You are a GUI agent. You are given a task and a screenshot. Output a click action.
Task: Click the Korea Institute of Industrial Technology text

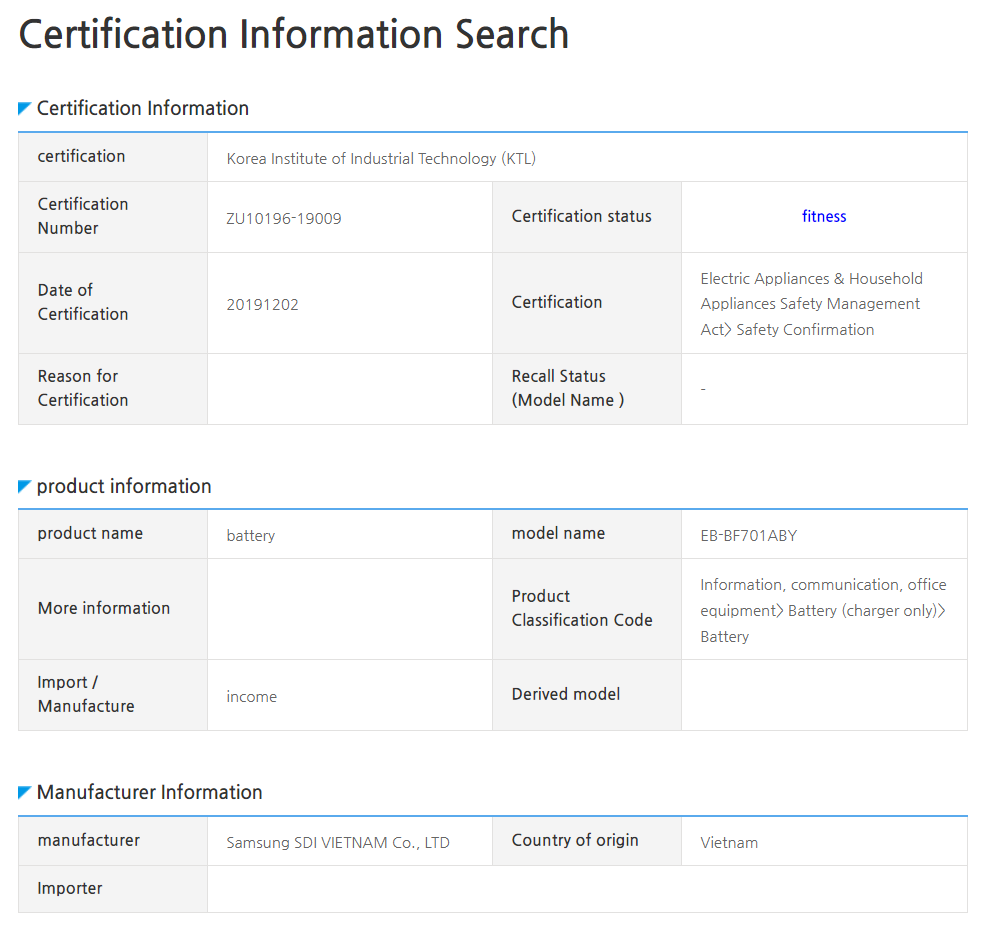pyautogui.click(x=381, y=158)
